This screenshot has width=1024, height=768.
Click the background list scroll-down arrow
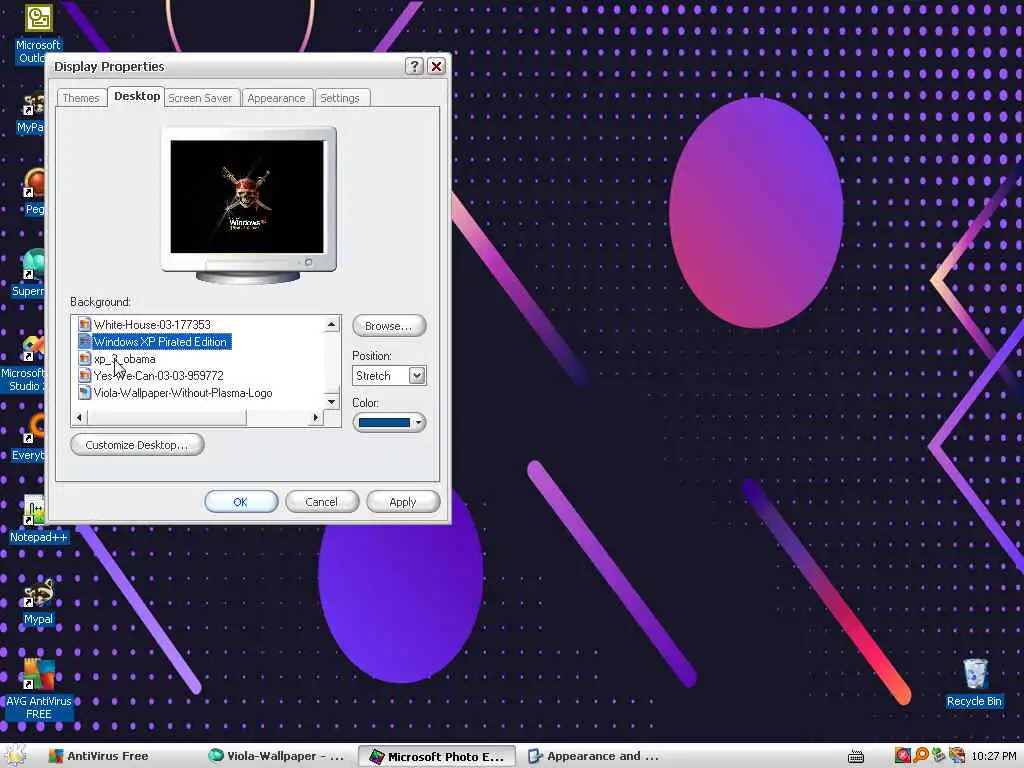(x=332, y=402)
